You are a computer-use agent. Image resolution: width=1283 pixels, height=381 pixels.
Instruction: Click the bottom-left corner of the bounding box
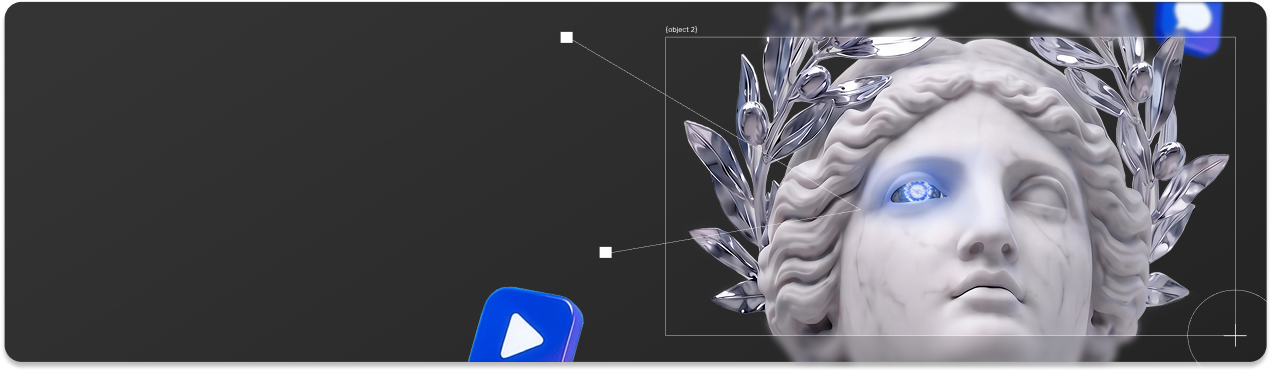point(666,335)
